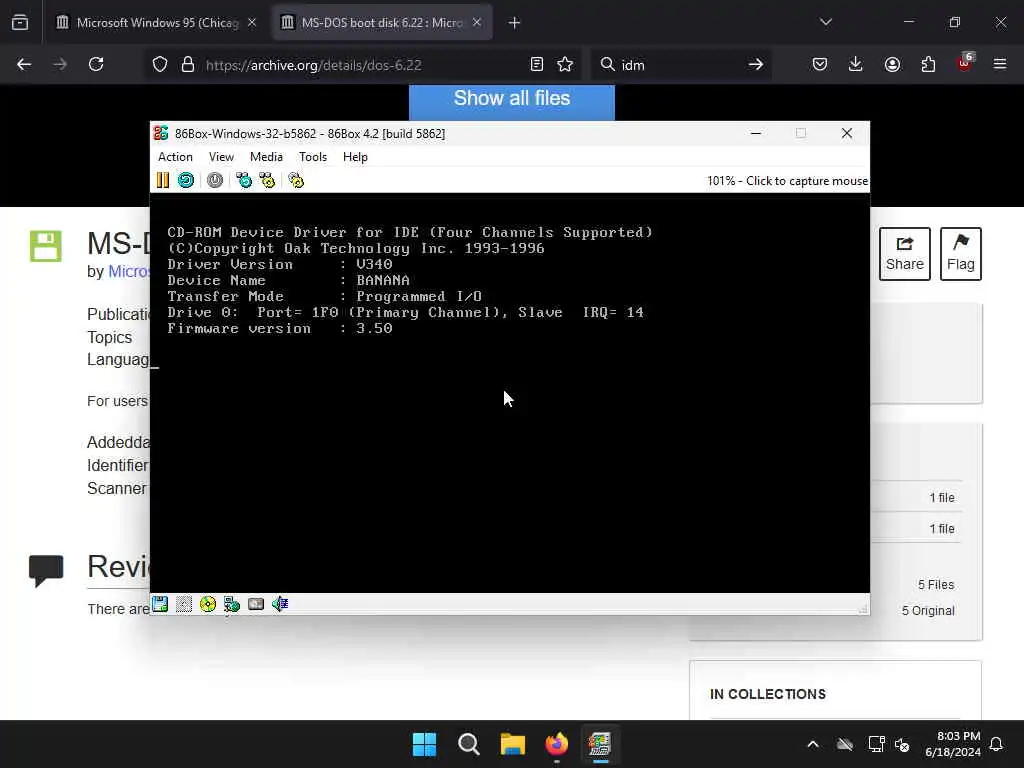Click the CD-ROM drive status icon
The image size is (1024, 768).
pos(208,604)
